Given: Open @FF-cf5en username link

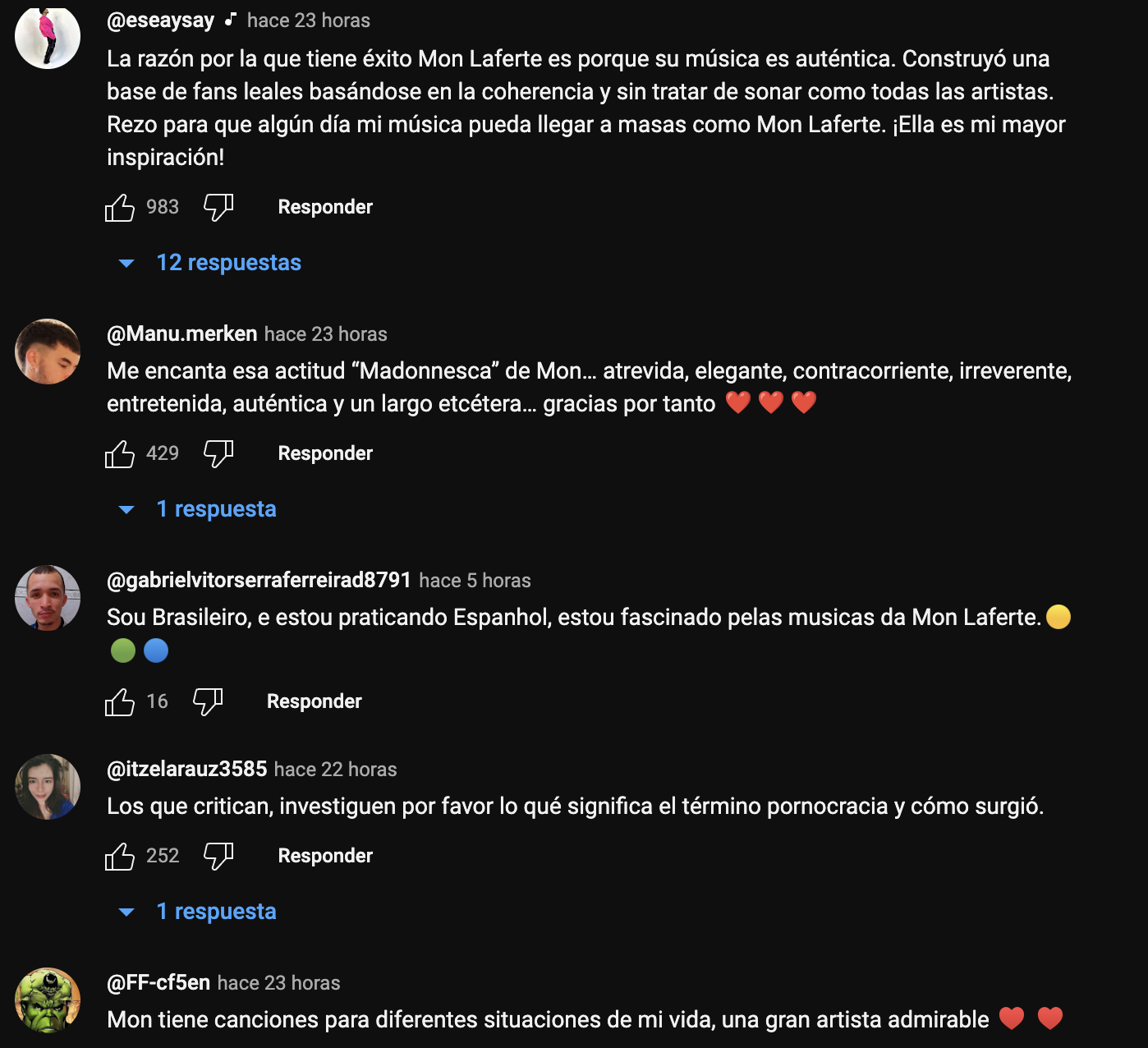Looking at the screenshot, I should 158,982.
